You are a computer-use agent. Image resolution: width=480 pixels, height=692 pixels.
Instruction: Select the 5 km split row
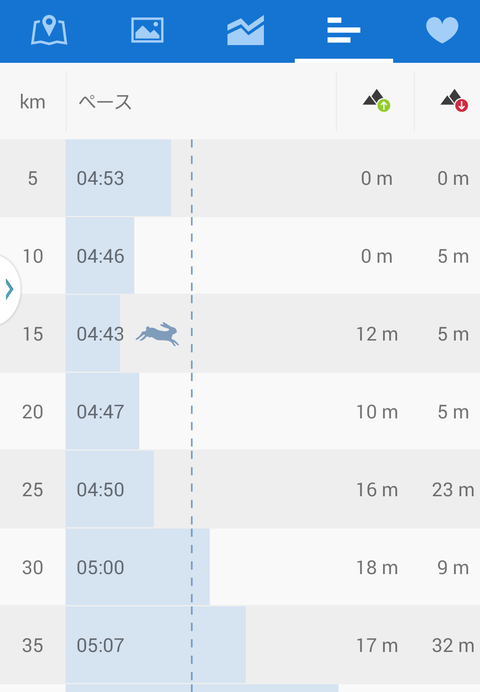pyautogui.click(x=240, y=178)
